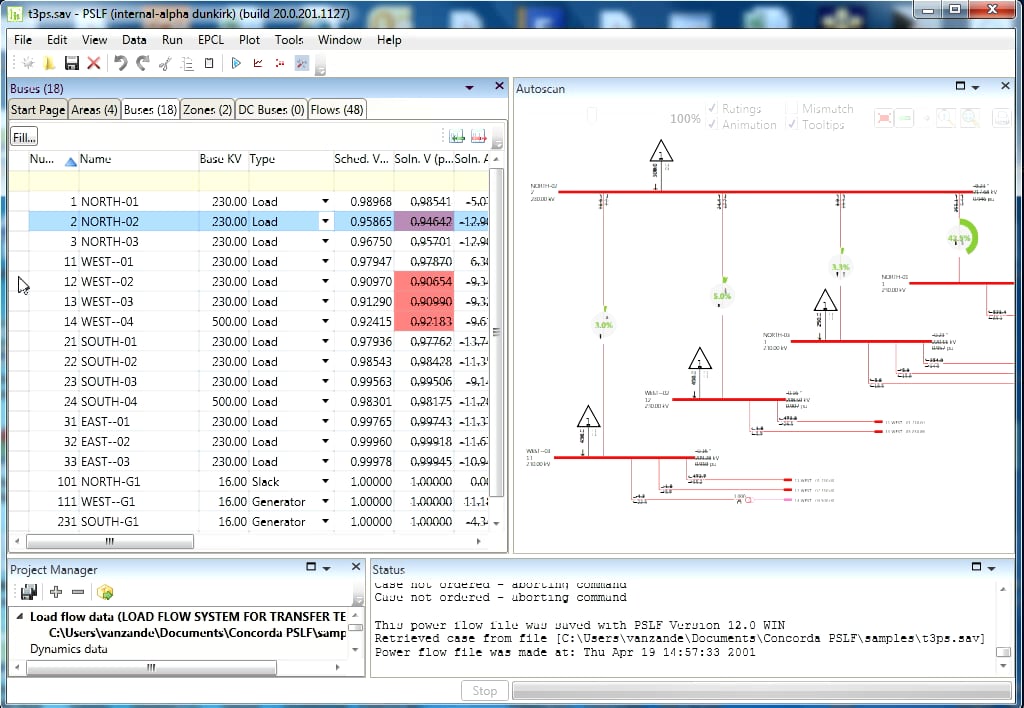This screenshot has height=708, width=1024.
Task: Open the Type dropdown for NORTH-01
Action: (325, 201)
